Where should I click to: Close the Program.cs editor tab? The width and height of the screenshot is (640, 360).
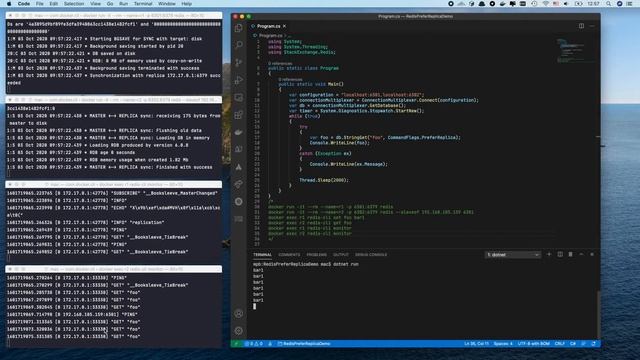pyautogui.click(x=284, y=26)
